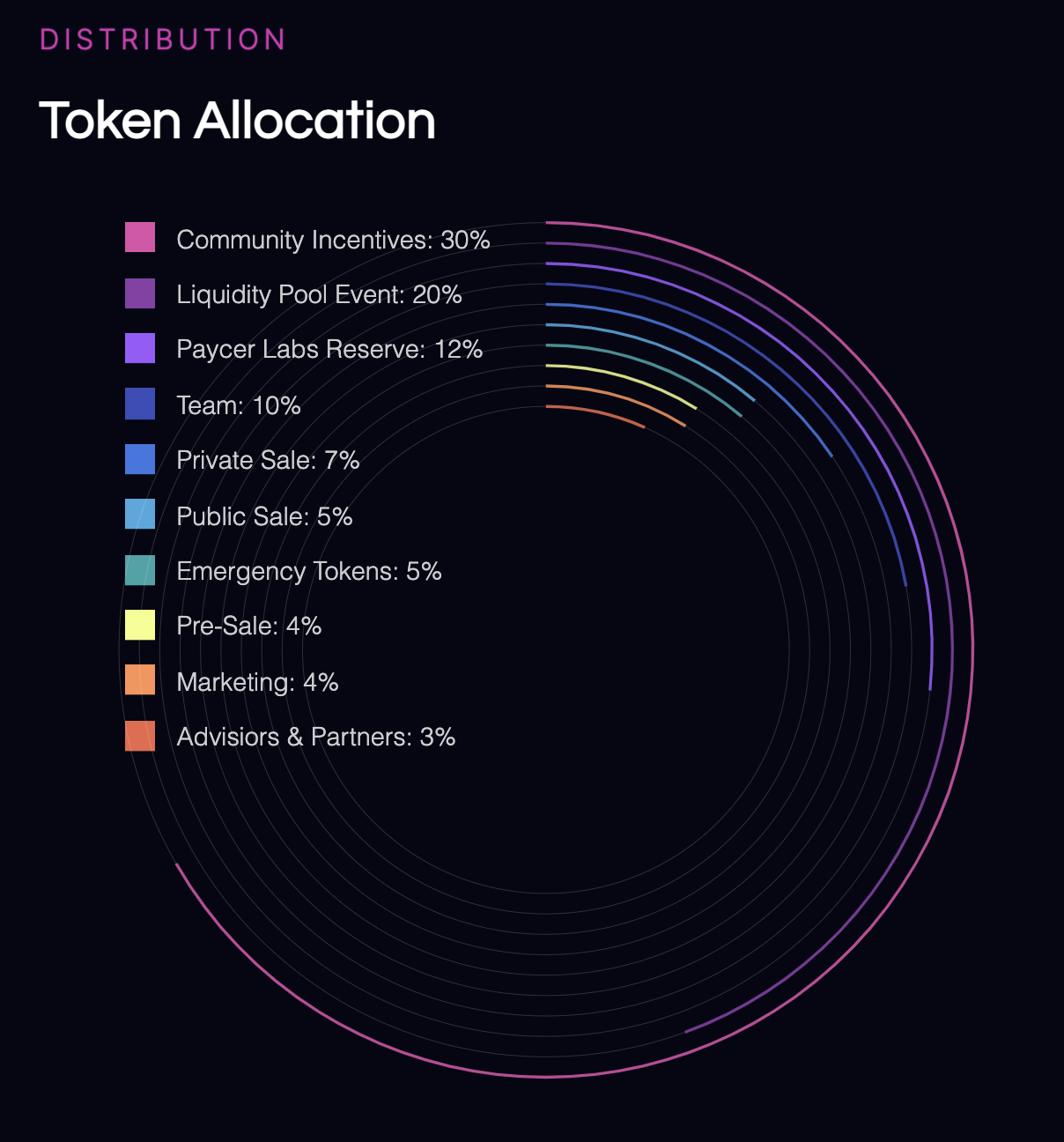The width and height of the screenshot is (1064, 1142).
Task: Select the Team: 10% legend label
Action: tap(239, 405)
